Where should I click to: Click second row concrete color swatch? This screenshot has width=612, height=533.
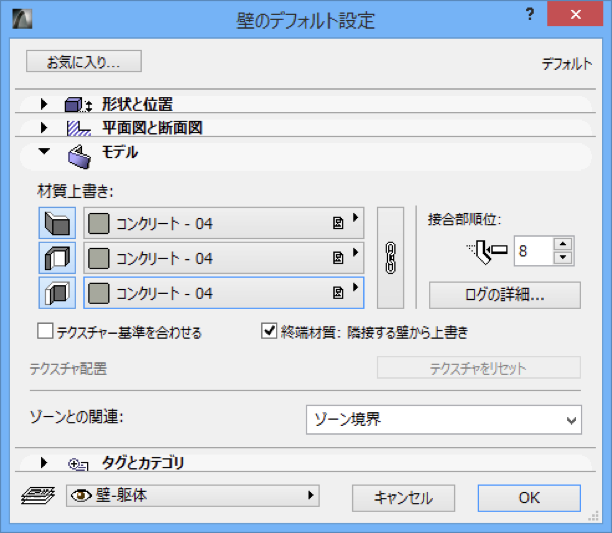(x=99, y=258)
